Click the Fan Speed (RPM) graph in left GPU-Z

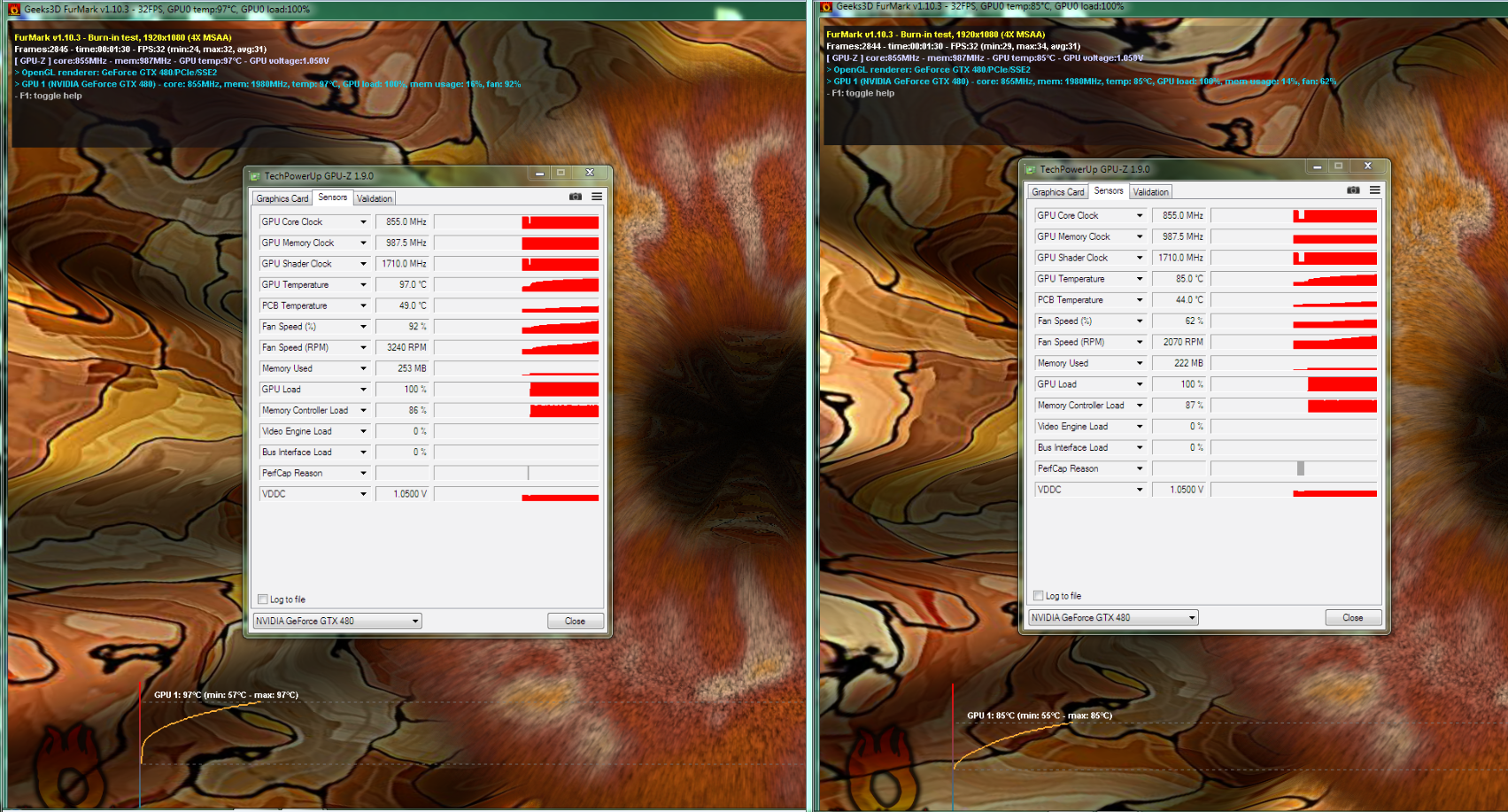516,348
